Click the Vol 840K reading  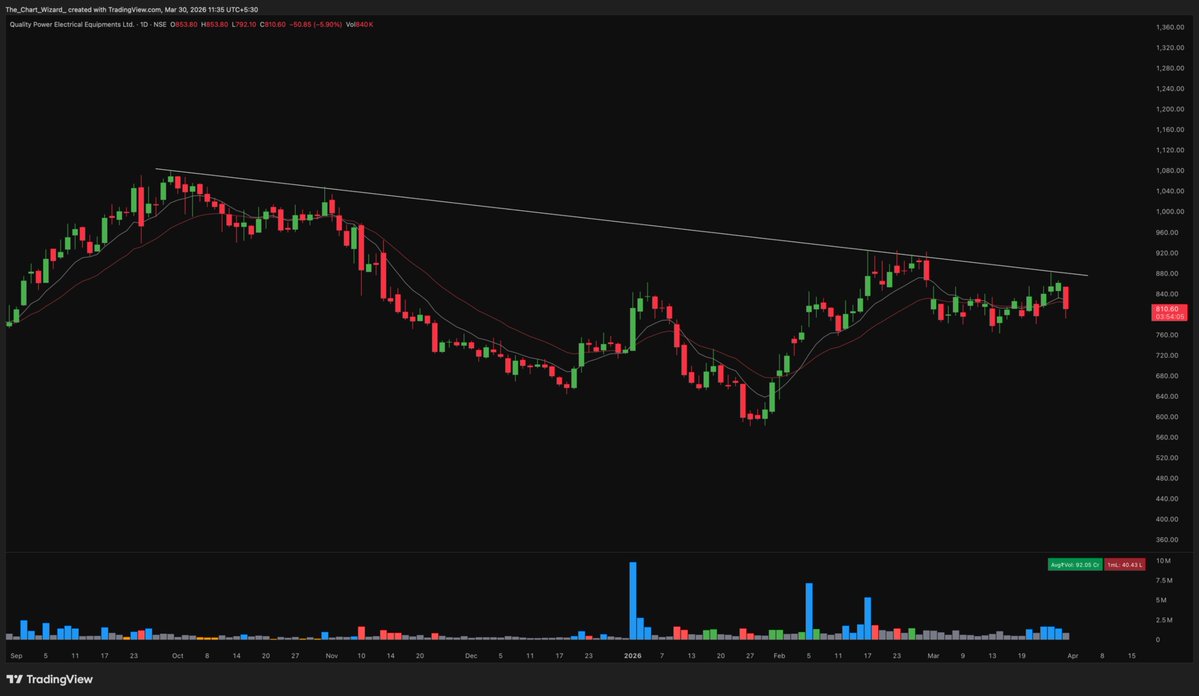[359, 24]
